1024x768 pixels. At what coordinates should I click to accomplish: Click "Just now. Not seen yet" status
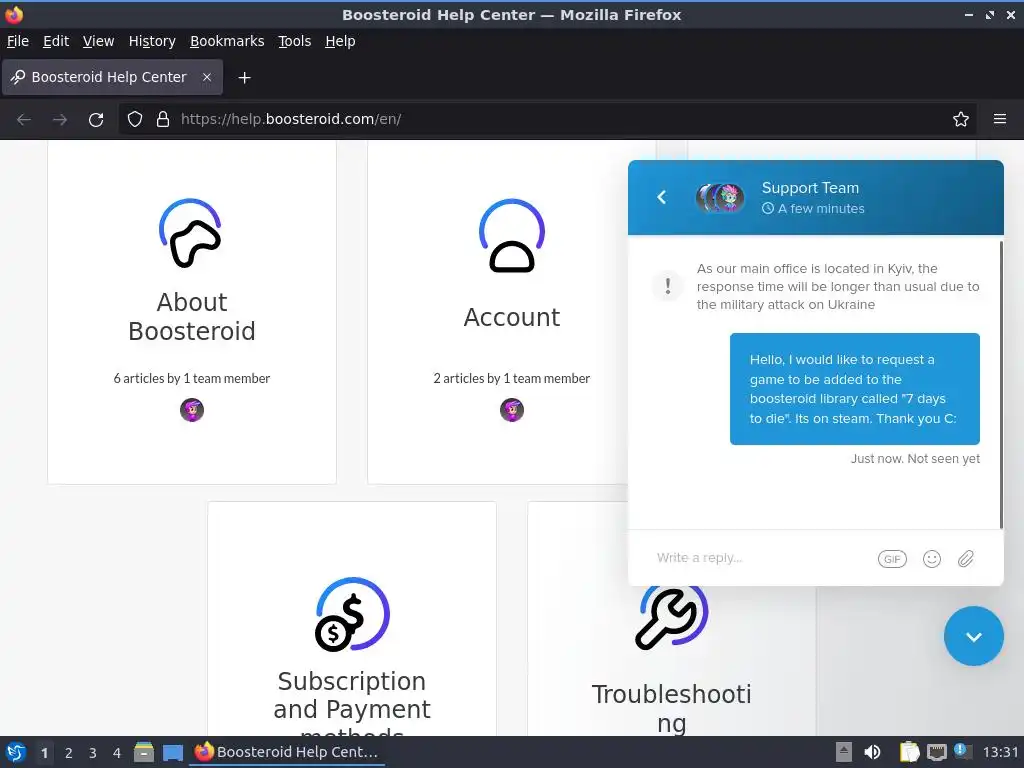click(x=915, y=459)
